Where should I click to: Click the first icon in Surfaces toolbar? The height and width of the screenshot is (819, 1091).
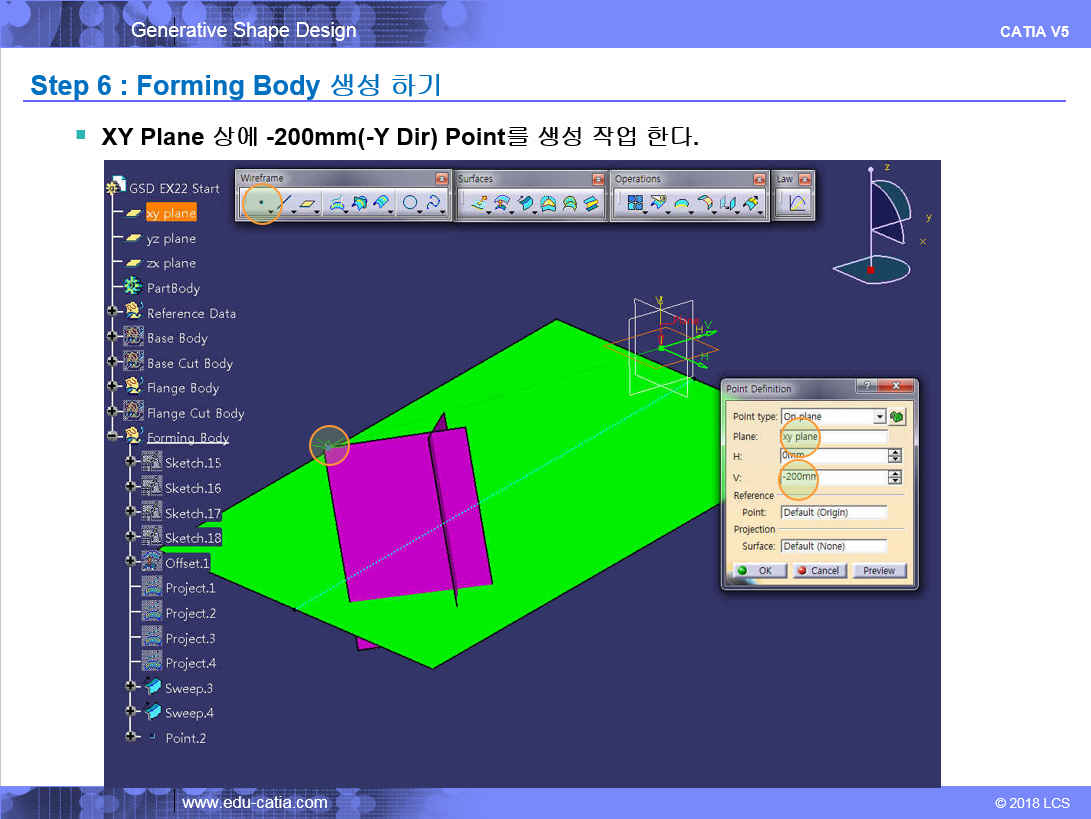[x=479, y=204]
